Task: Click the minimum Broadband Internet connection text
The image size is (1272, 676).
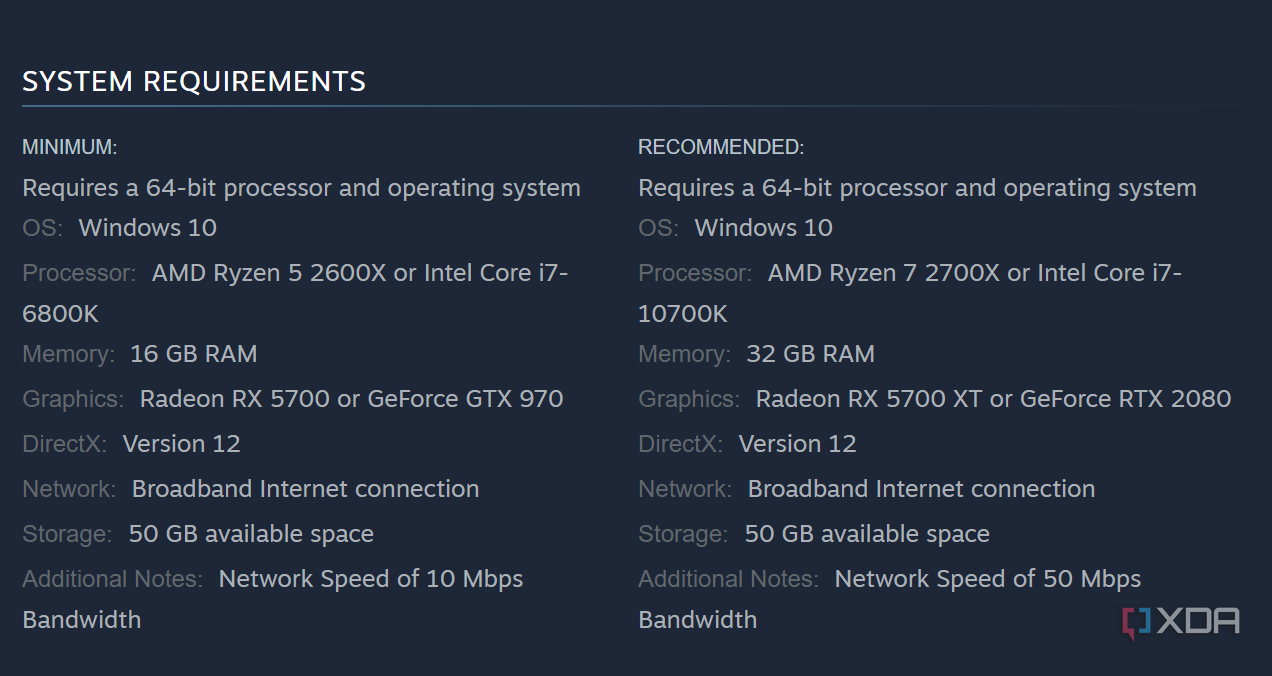Action: coord(305,489)
